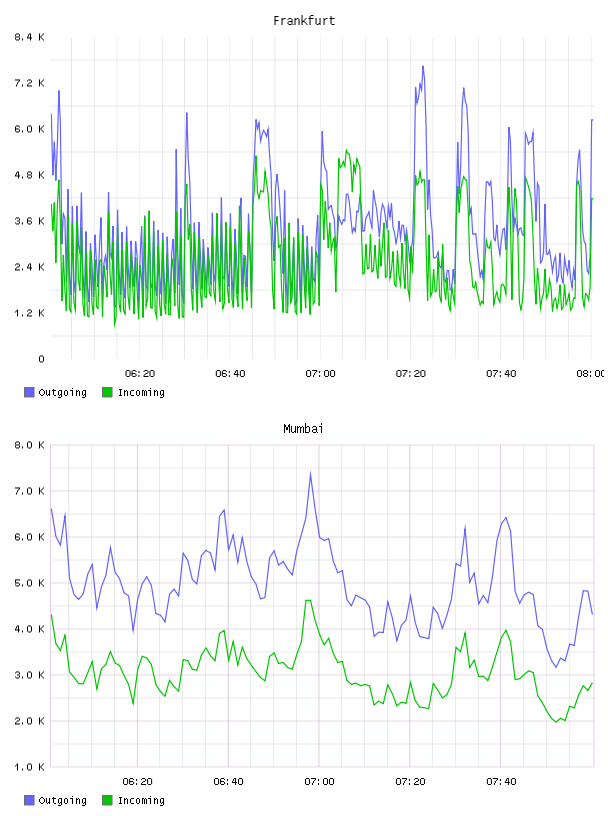Click the Frankfurt Outgoing blue legend swatch
The height and width of the screenshot is (816, 608).
pos(29,392)
